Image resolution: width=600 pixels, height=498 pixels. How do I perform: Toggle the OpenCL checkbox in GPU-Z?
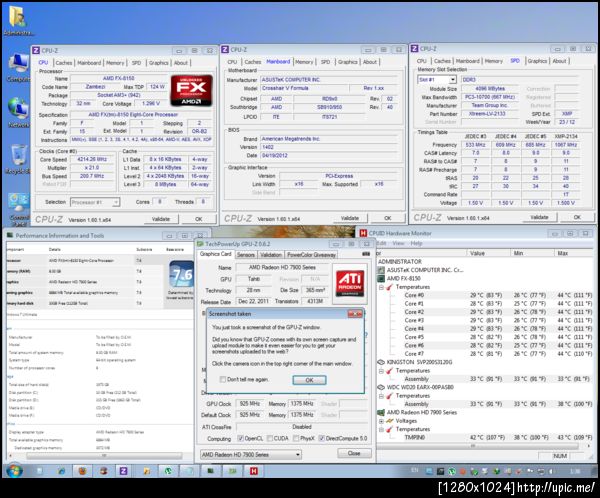pos(240,438)
